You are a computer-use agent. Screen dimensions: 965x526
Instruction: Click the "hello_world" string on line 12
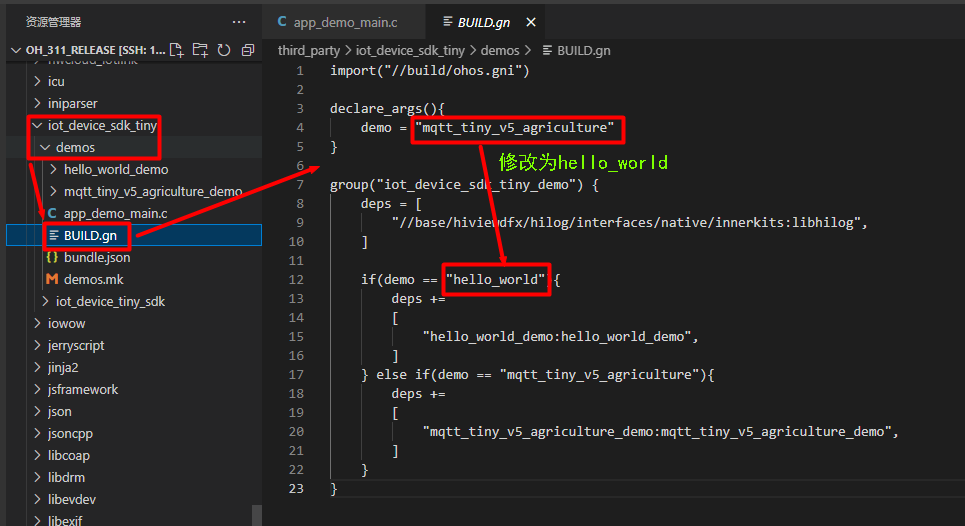click(495, 279)
